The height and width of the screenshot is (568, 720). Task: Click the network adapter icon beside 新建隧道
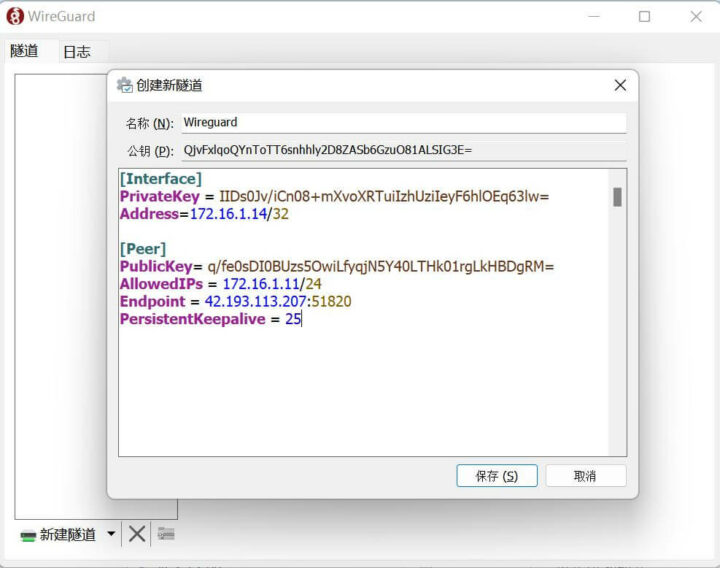click(28, 536)
